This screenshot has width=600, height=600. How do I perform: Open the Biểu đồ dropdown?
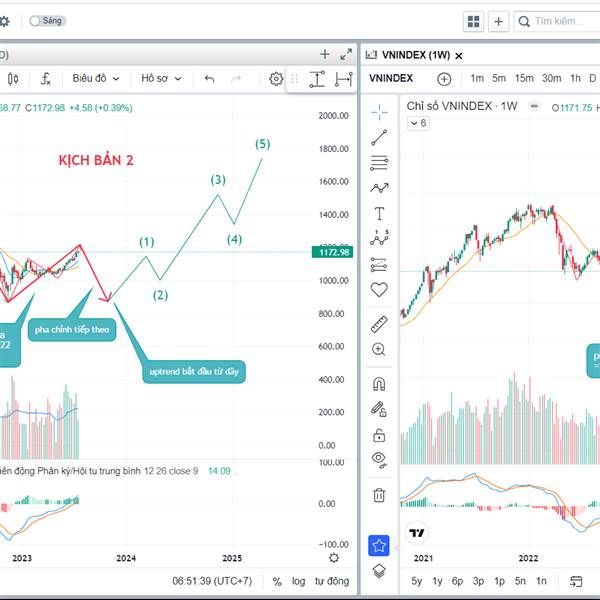[x=96, y=78]
